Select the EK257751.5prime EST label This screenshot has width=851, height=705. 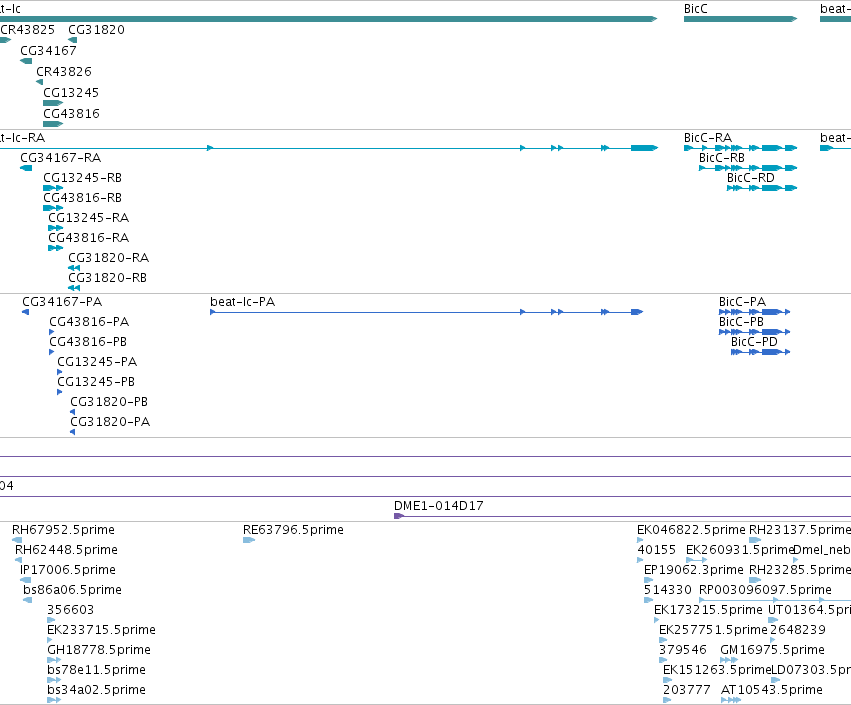(713, 630)
